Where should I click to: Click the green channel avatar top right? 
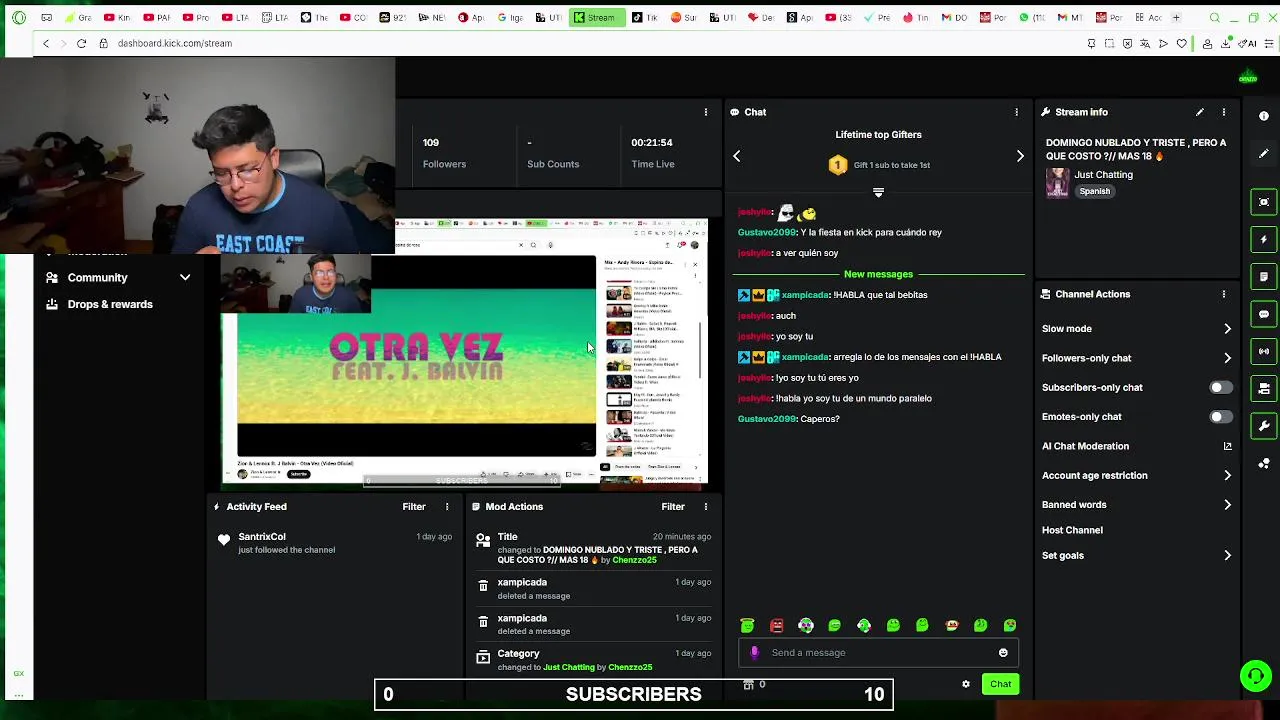1248,78
